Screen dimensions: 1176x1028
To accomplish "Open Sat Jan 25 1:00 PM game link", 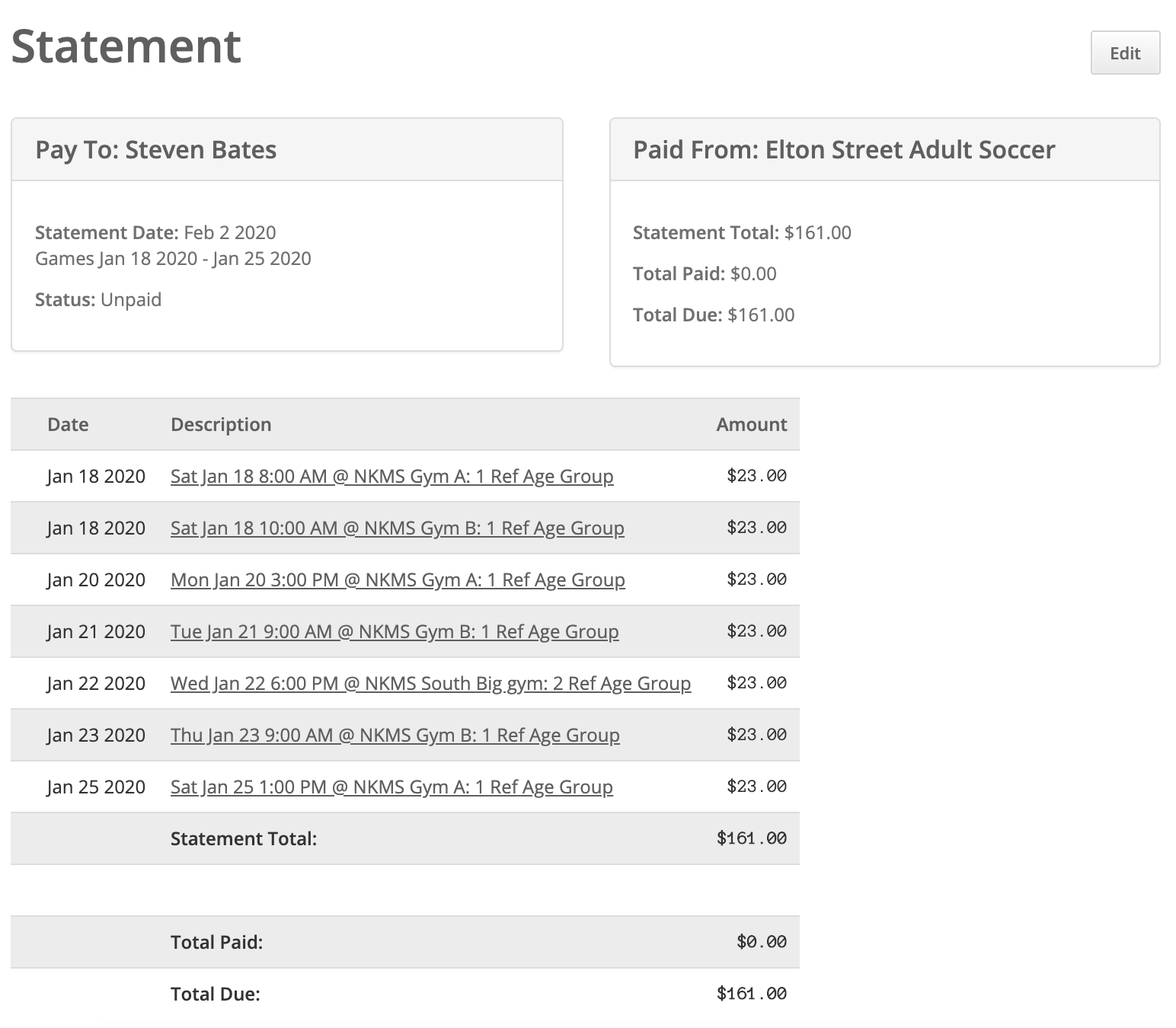I will (x=391, y=787).
